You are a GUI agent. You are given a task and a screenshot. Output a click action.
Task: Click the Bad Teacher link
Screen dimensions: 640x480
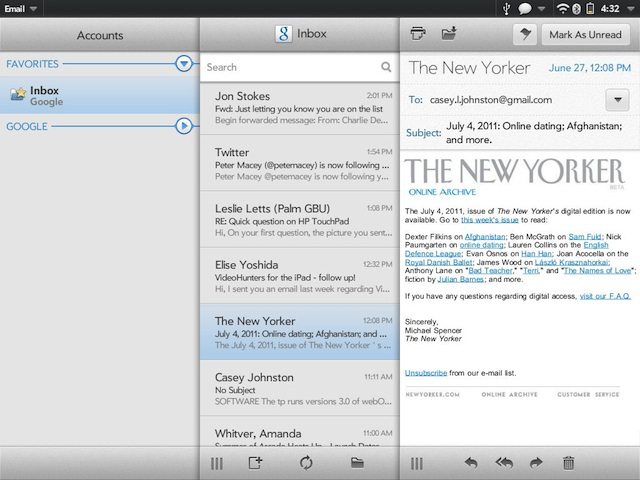490,271
